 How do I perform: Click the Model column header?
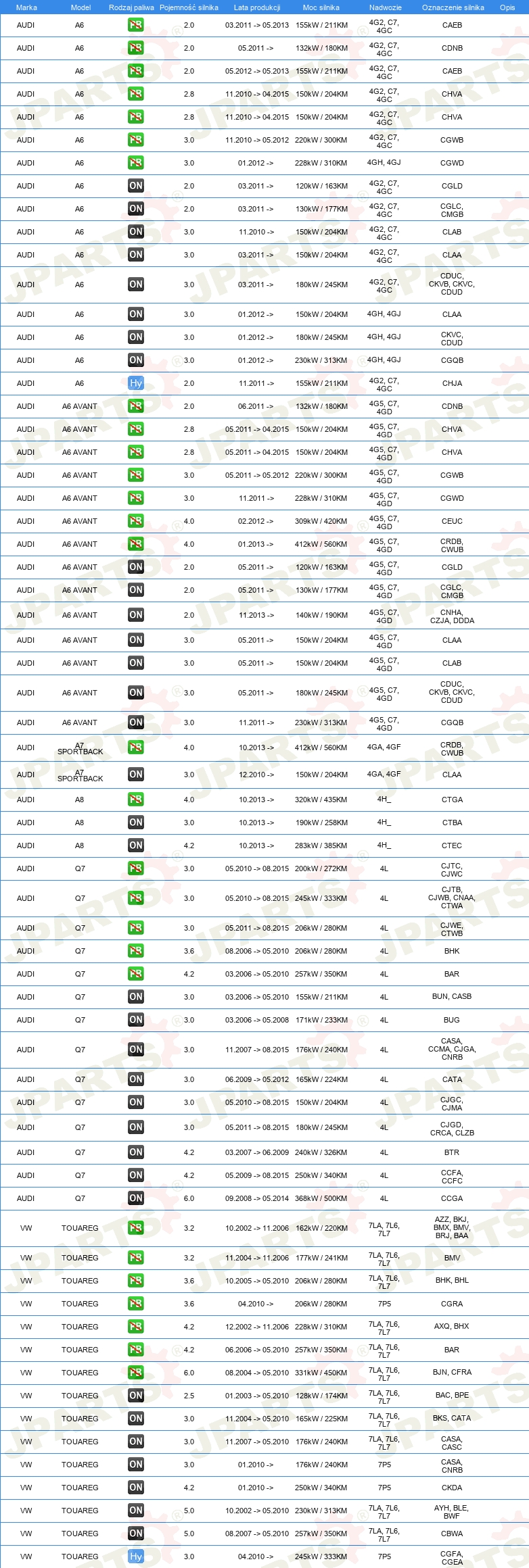80,7
